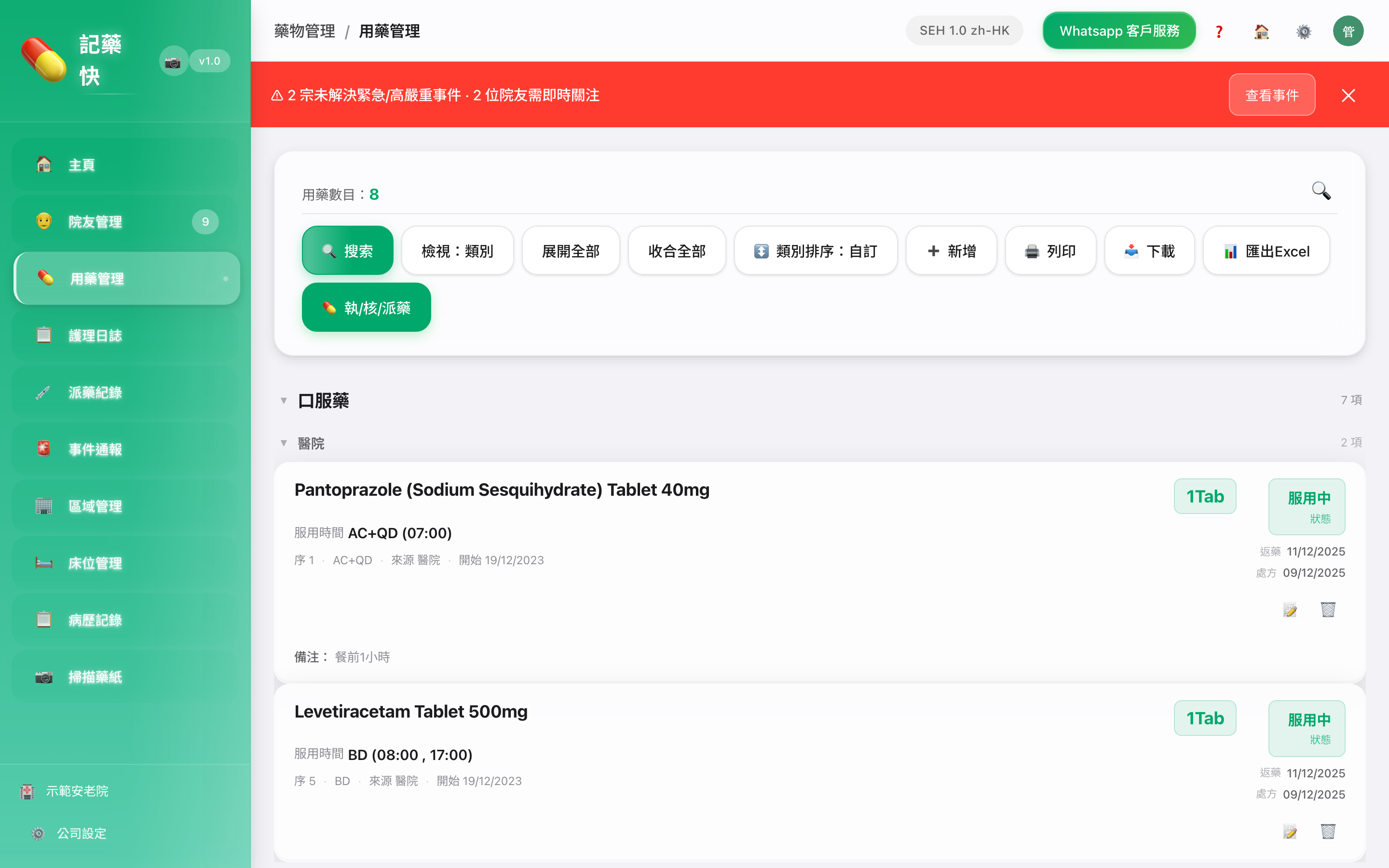Click the 搜索 button

[x=347, y=251]
